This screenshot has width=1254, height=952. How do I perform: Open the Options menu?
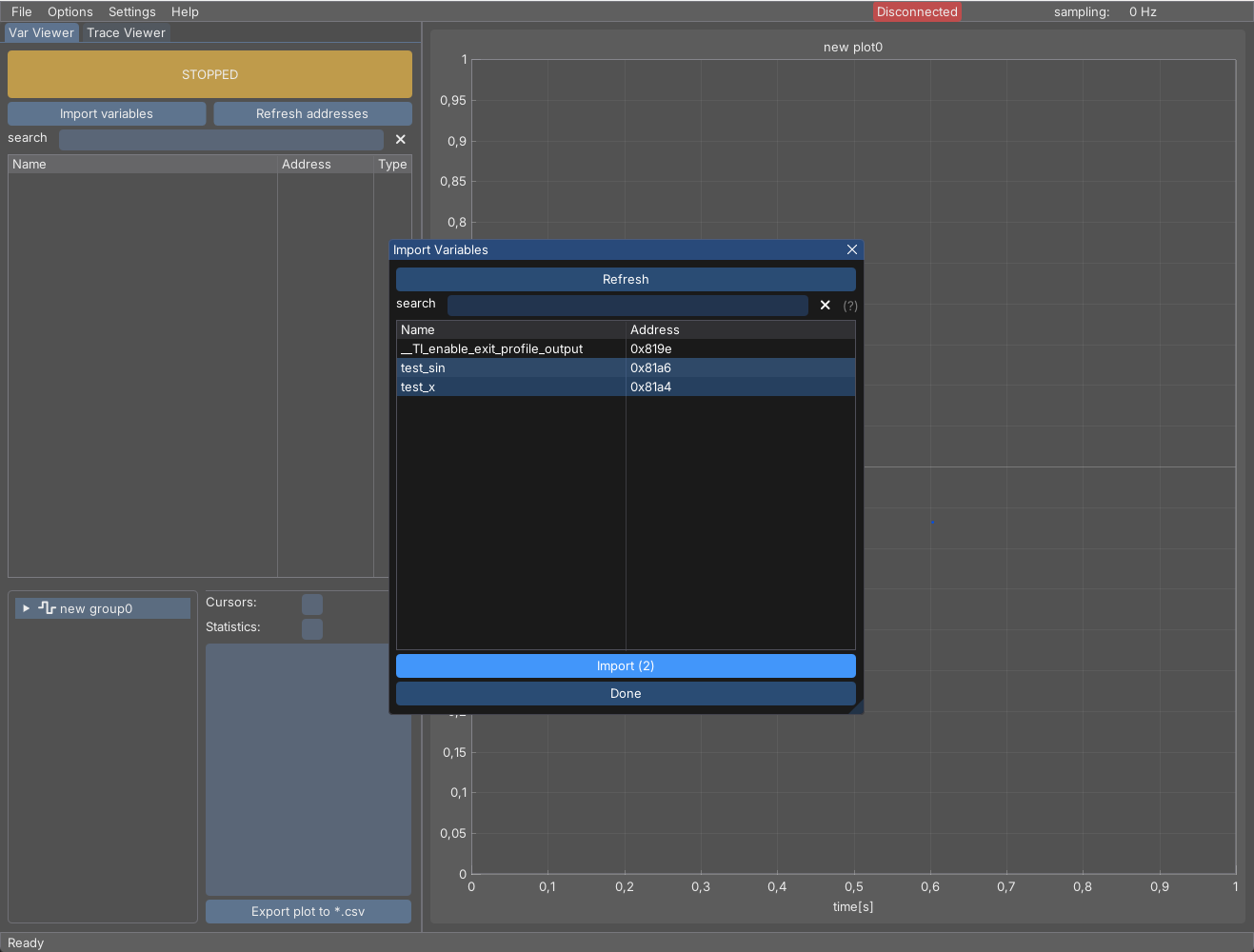70,11
